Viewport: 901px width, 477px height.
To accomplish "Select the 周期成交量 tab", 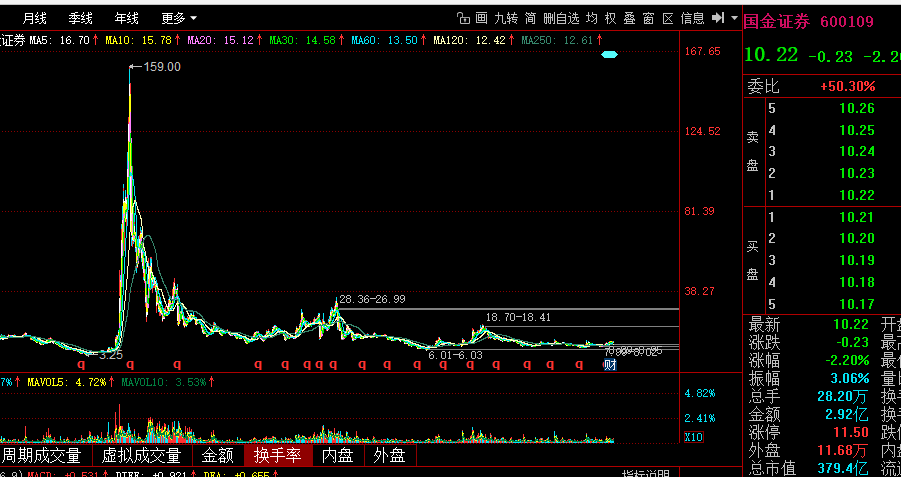I will [x=42, y=456].
